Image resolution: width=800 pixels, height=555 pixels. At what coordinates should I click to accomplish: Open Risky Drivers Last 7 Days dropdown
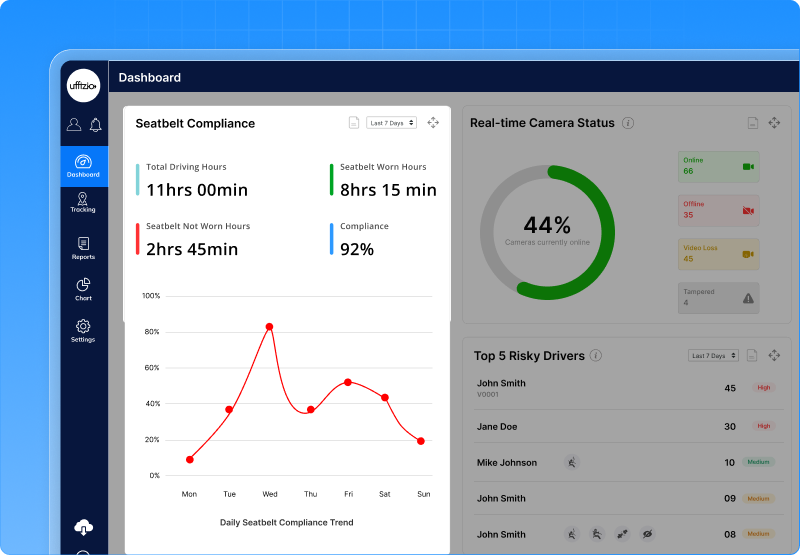tap(713, 355)
